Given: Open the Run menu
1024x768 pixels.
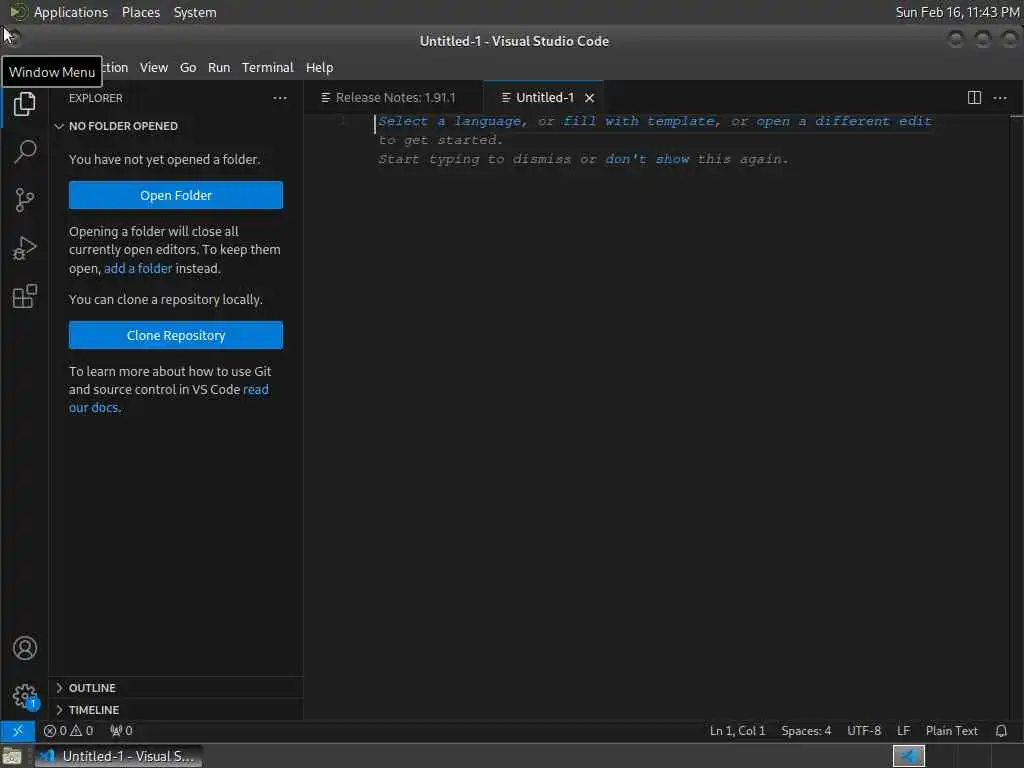Looking at the screenshot, I should coord(219,67).
